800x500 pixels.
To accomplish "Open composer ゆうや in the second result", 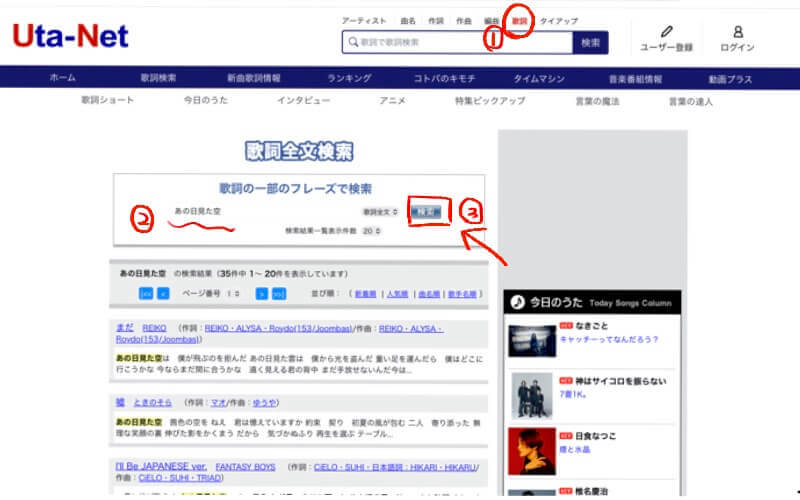I will pyautogui.click(x=264, y=403).
